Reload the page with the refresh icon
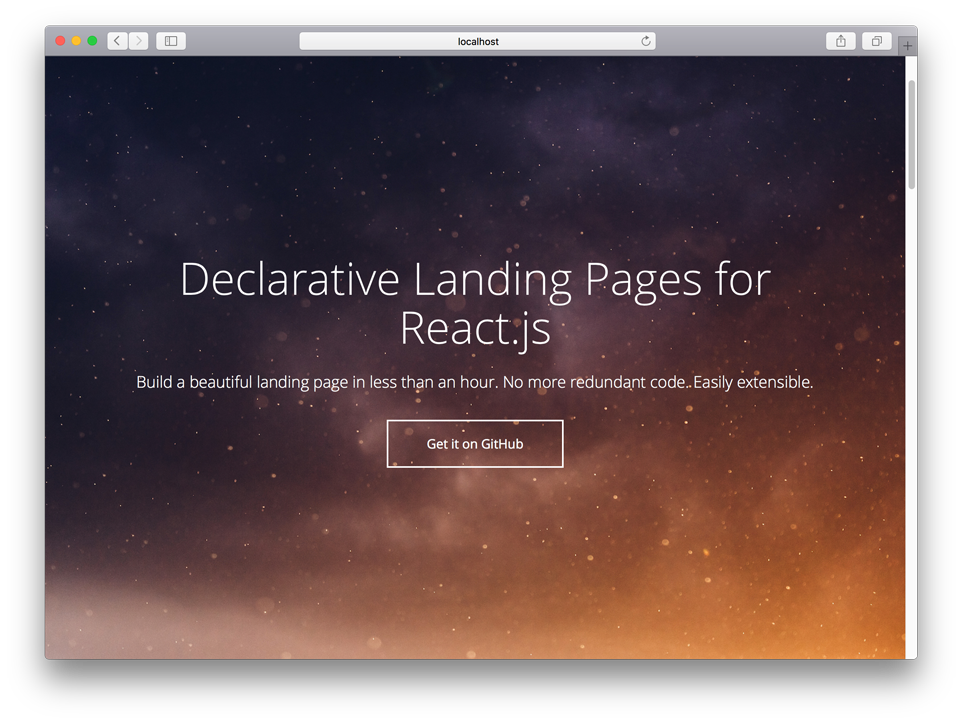 (646, 41)
